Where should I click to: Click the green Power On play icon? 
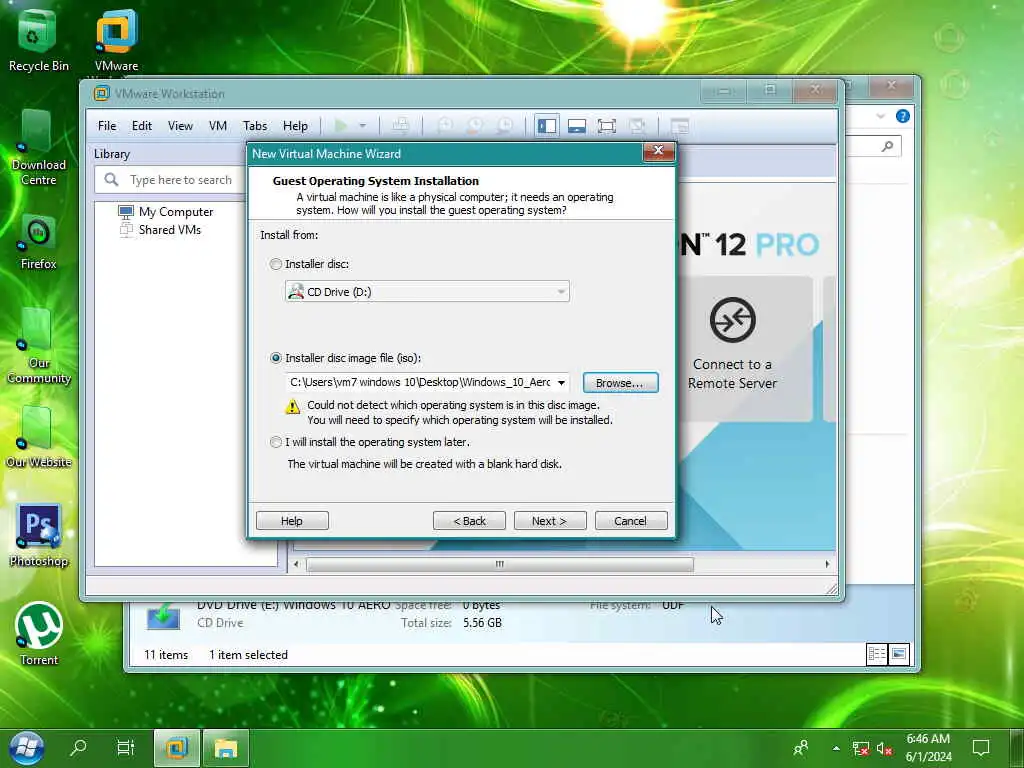click(340, 125)
